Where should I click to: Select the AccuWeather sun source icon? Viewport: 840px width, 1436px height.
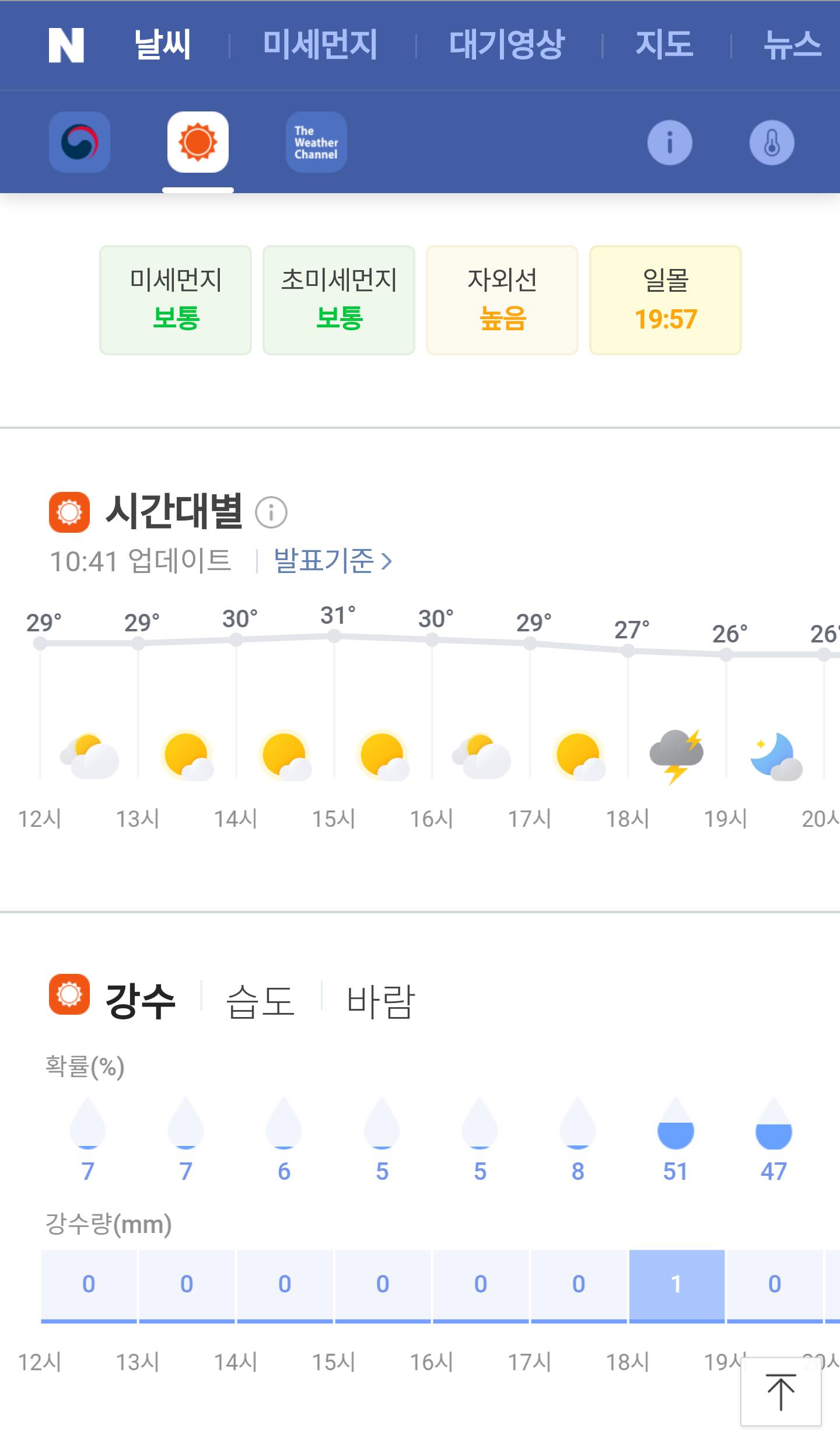[198, 142]
